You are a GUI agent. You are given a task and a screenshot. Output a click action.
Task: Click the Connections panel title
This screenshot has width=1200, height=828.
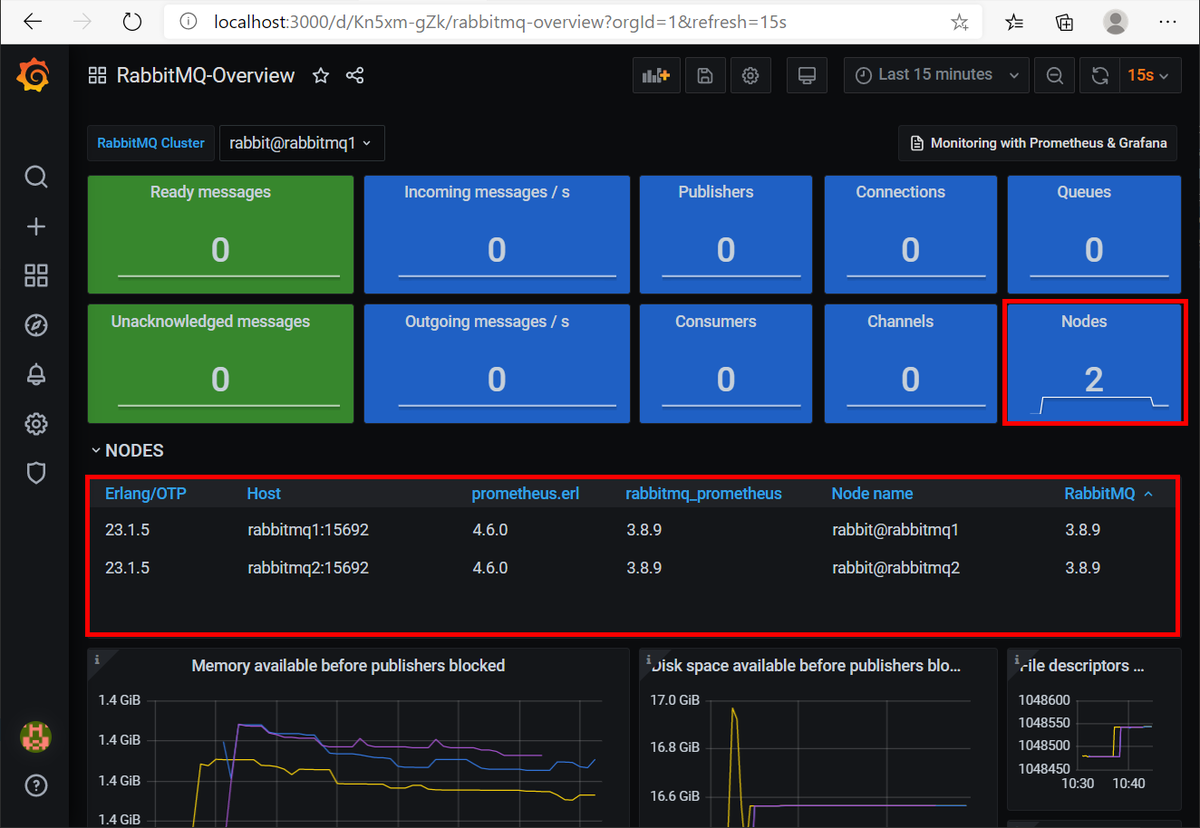click(x=900, y=192)
